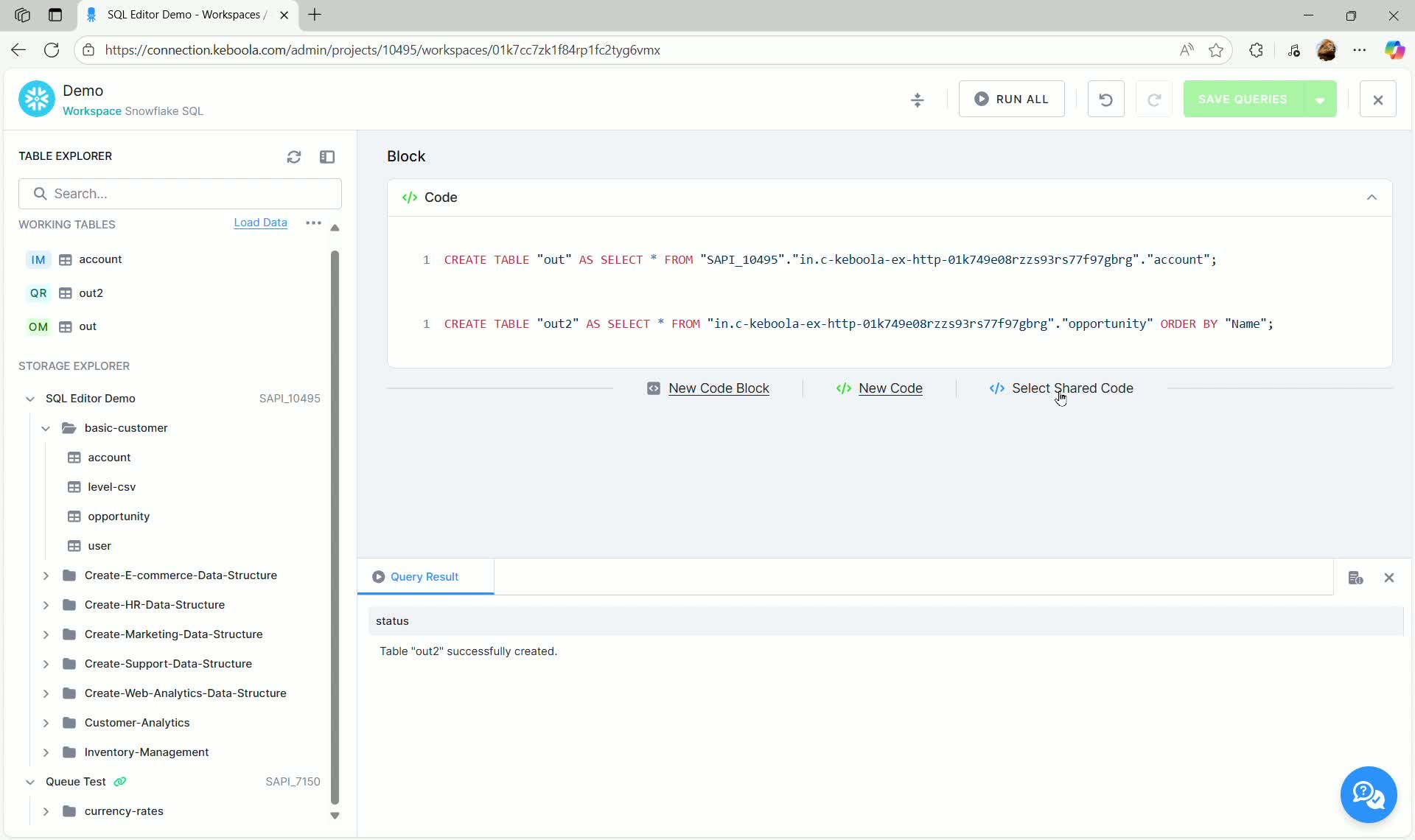Open the working tables overflow menu (three dots)
The image size is (1415, 840).
click(x=313, y=223)
